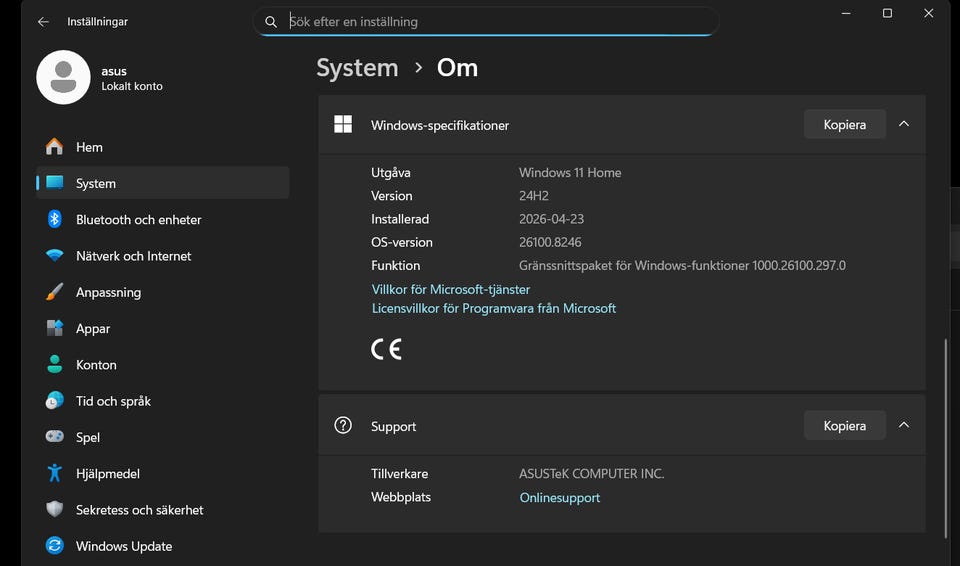This screenshot has height=566, width=960.
Task: Click the Onlinesupport website link
Action: coord(560,497)
